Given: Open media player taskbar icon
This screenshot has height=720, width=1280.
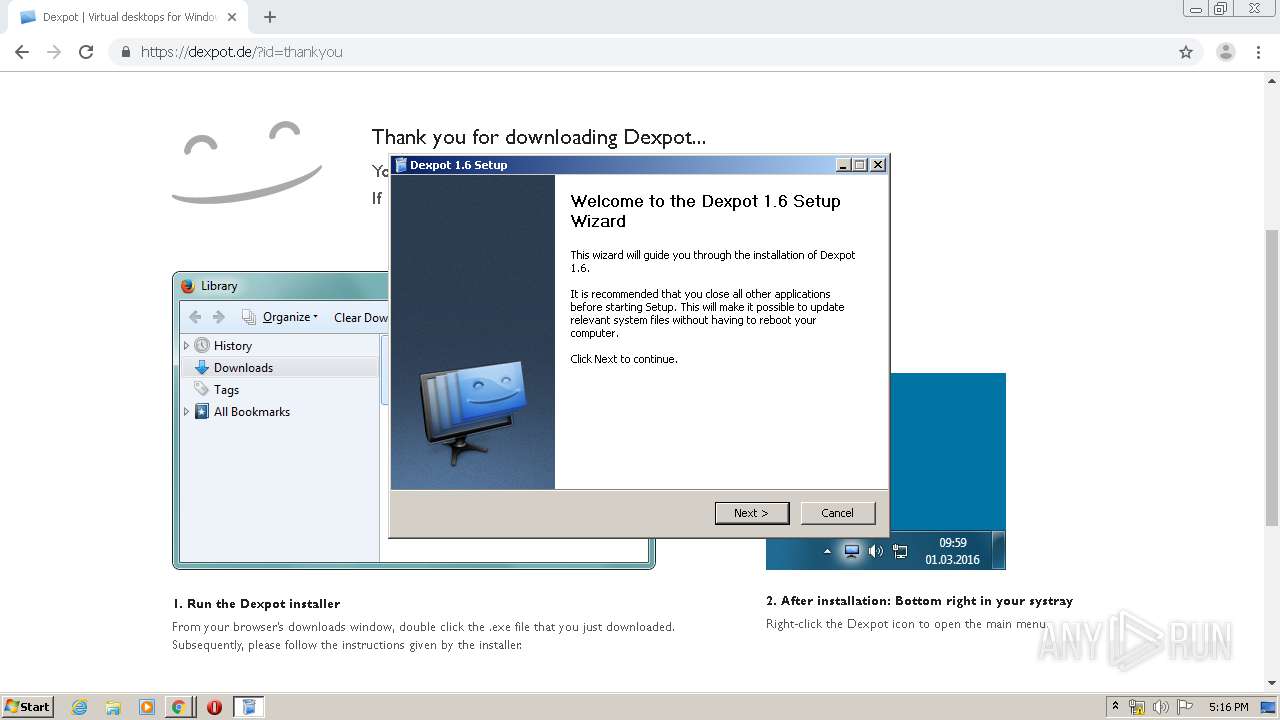Looking at the screenshot, I should pyautogui.click(x=147, y=707).
